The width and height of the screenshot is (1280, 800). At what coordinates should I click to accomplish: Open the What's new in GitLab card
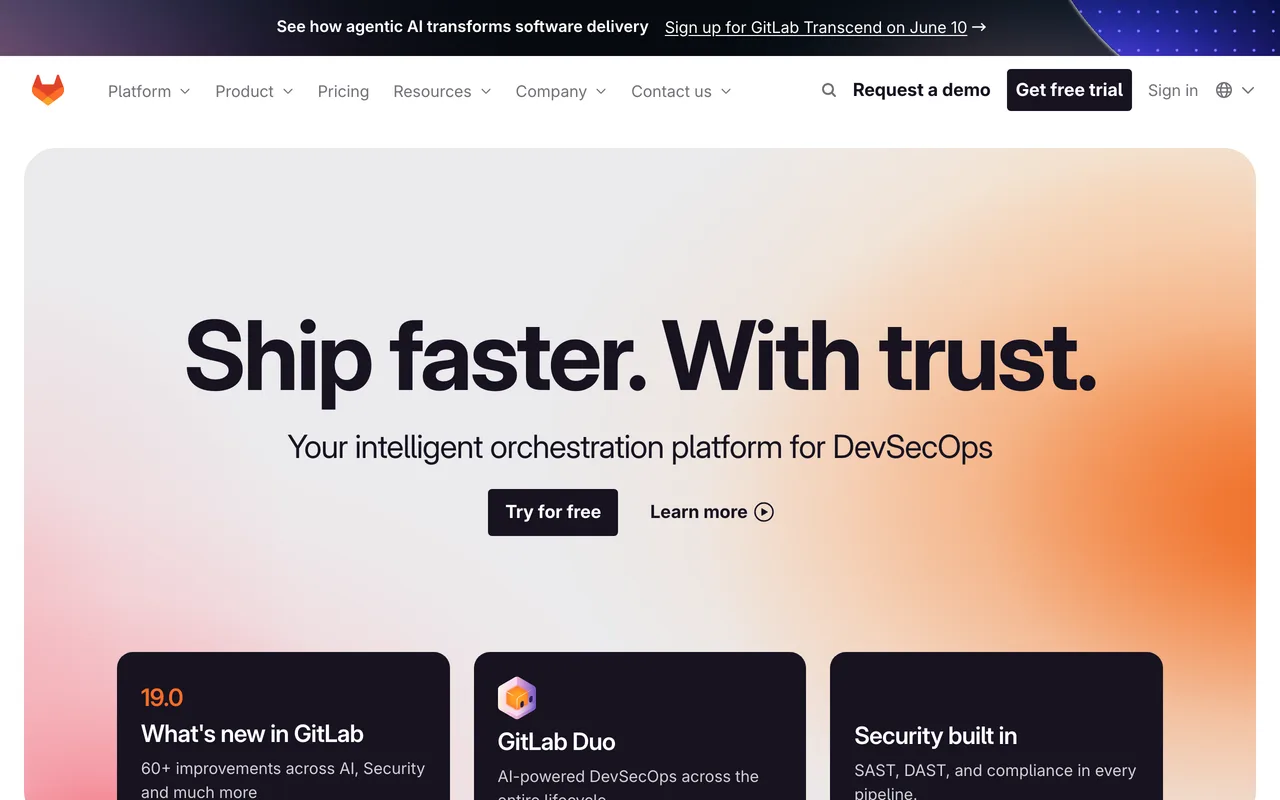click(x=283, y=726)
